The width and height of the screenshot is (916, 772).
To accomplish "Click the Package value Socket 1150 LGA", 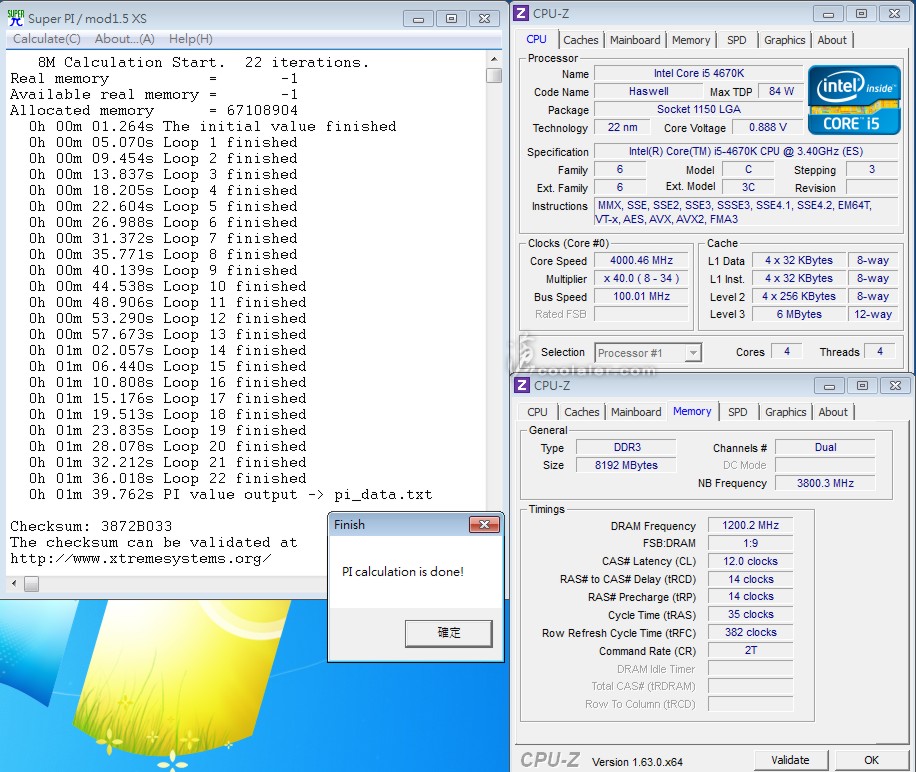I will [x=699, y=109].
